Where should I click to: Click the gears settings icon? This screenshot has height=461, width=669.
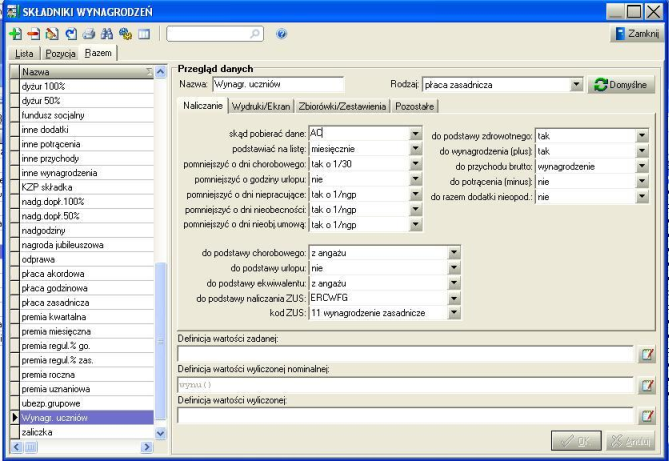[x=125, y=34]
